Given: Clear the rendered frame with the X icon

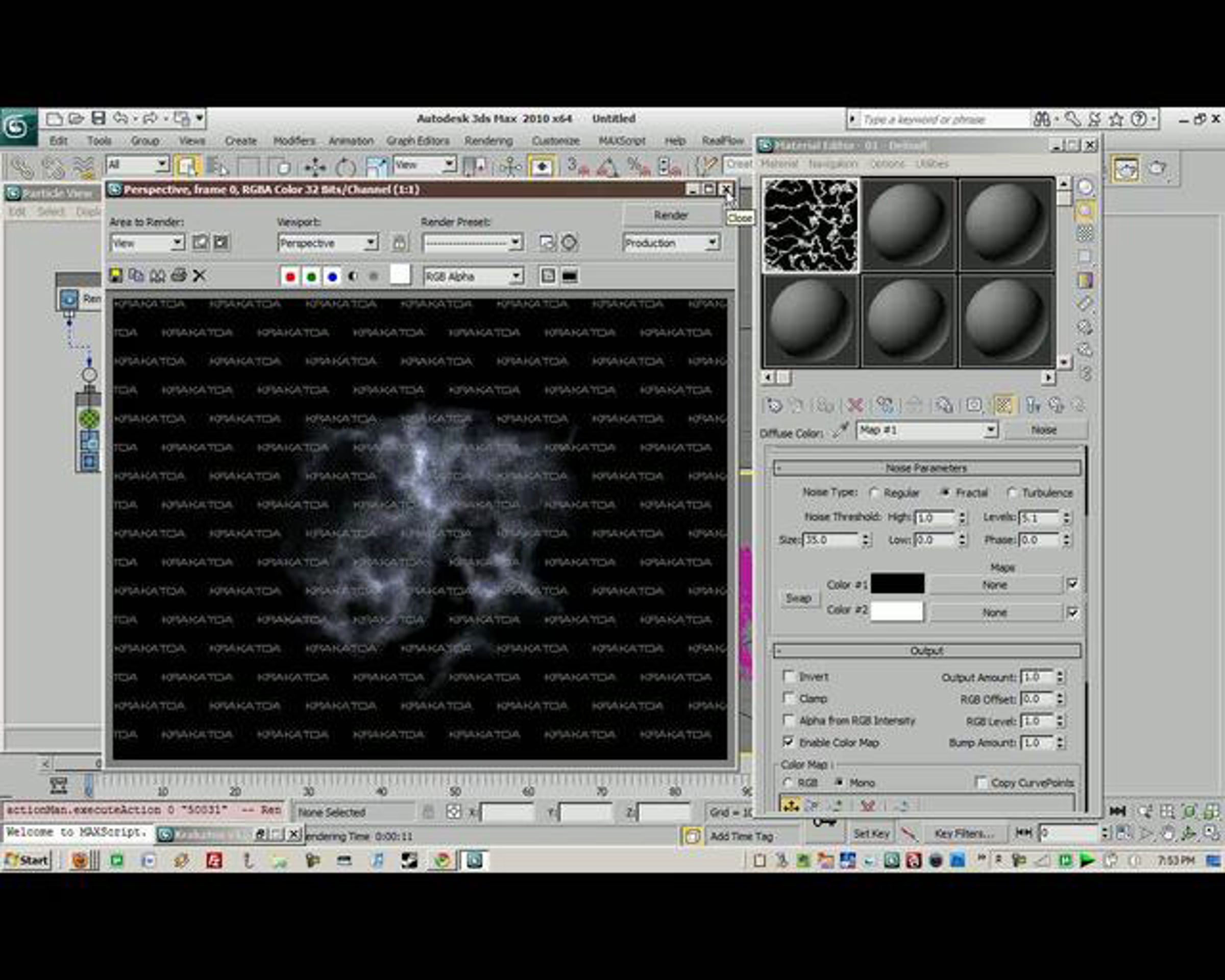Looking at the screenshot, I should point(199,276).
